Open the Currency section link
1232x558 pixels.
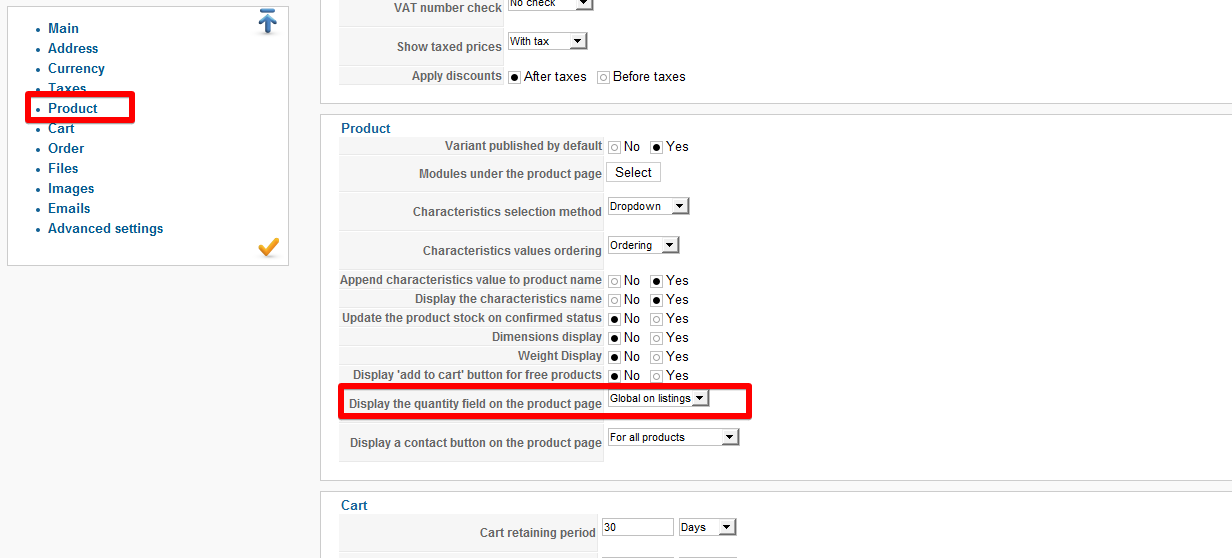pos(76,68)
